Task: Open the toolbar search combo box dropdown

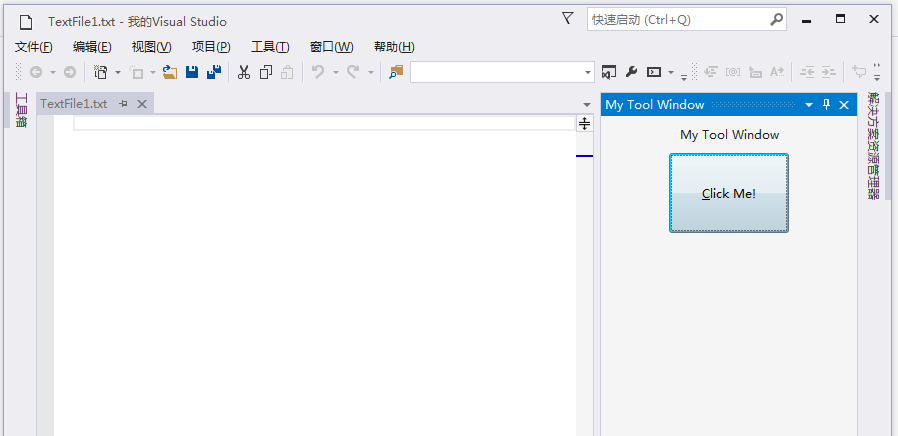Action: [x=588, y=73]
